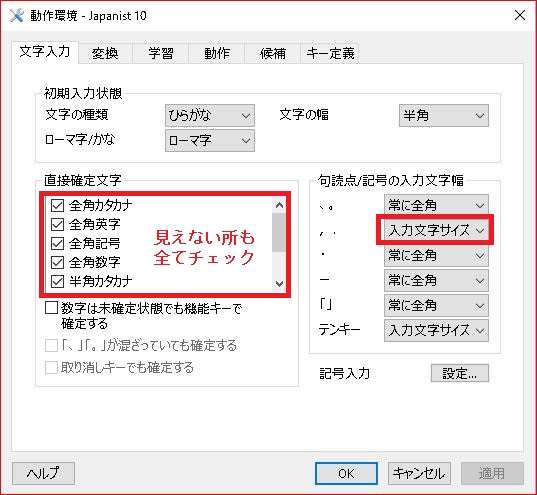The image size is (537, 495).
Task: Confirm with the OK button
Action: pos(346,473)
